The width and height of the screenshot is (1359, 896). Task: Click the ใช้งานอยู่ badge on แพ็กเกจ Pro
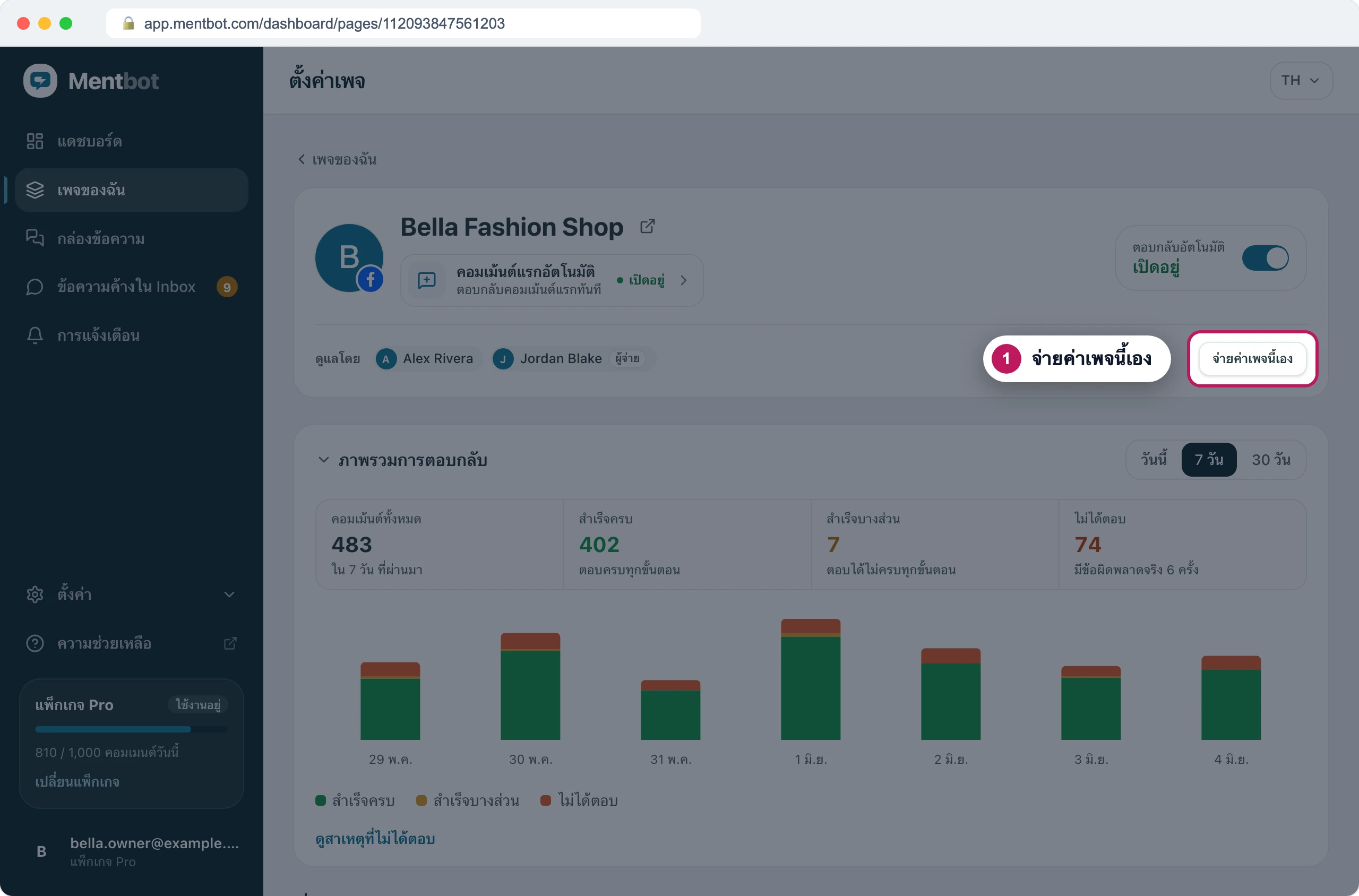pyautogui.click(x=197, y=704)
